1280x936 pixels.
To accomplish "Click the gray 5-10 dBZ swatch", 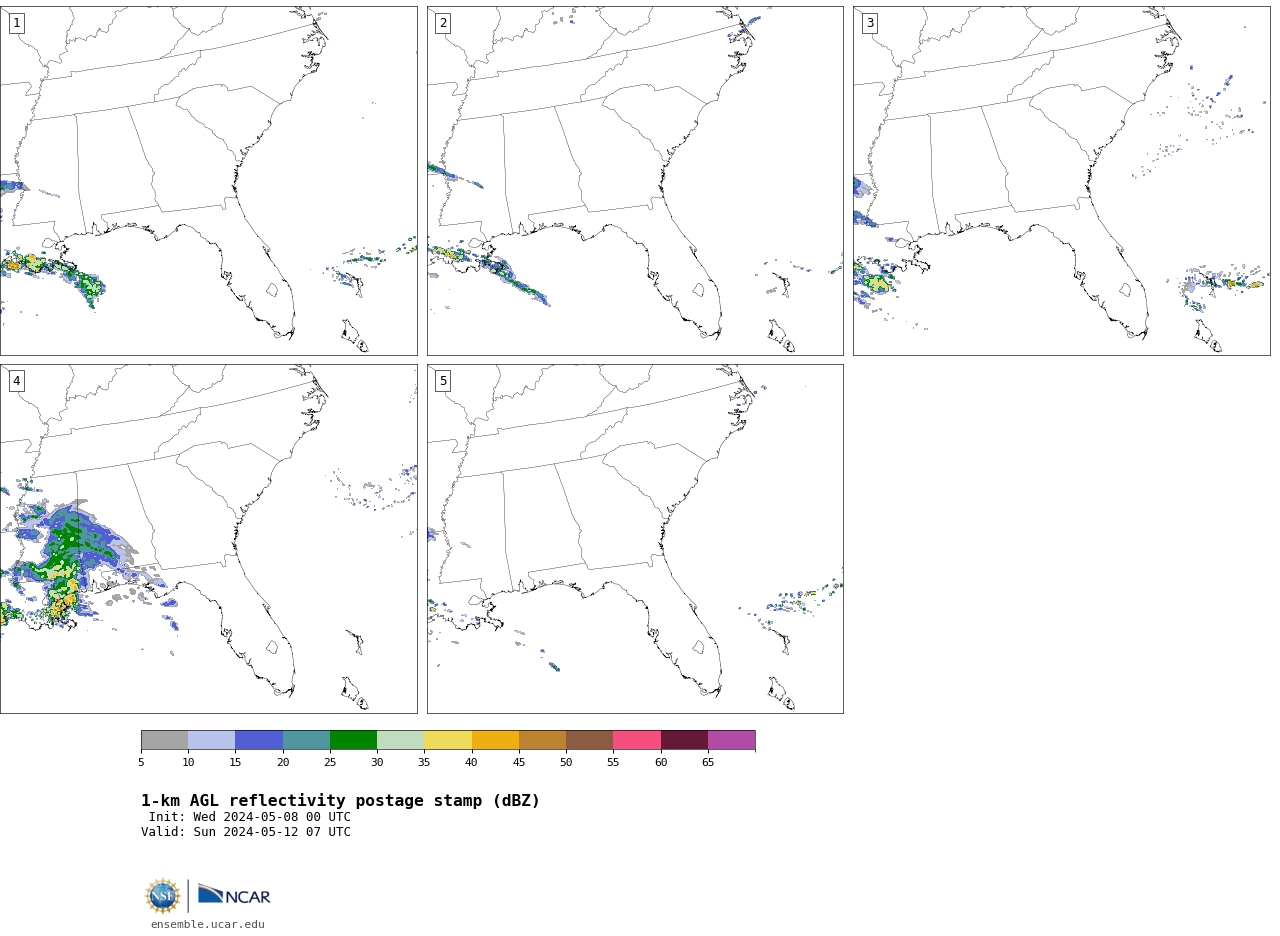I will pyautogui.click(x=164, y=740).
